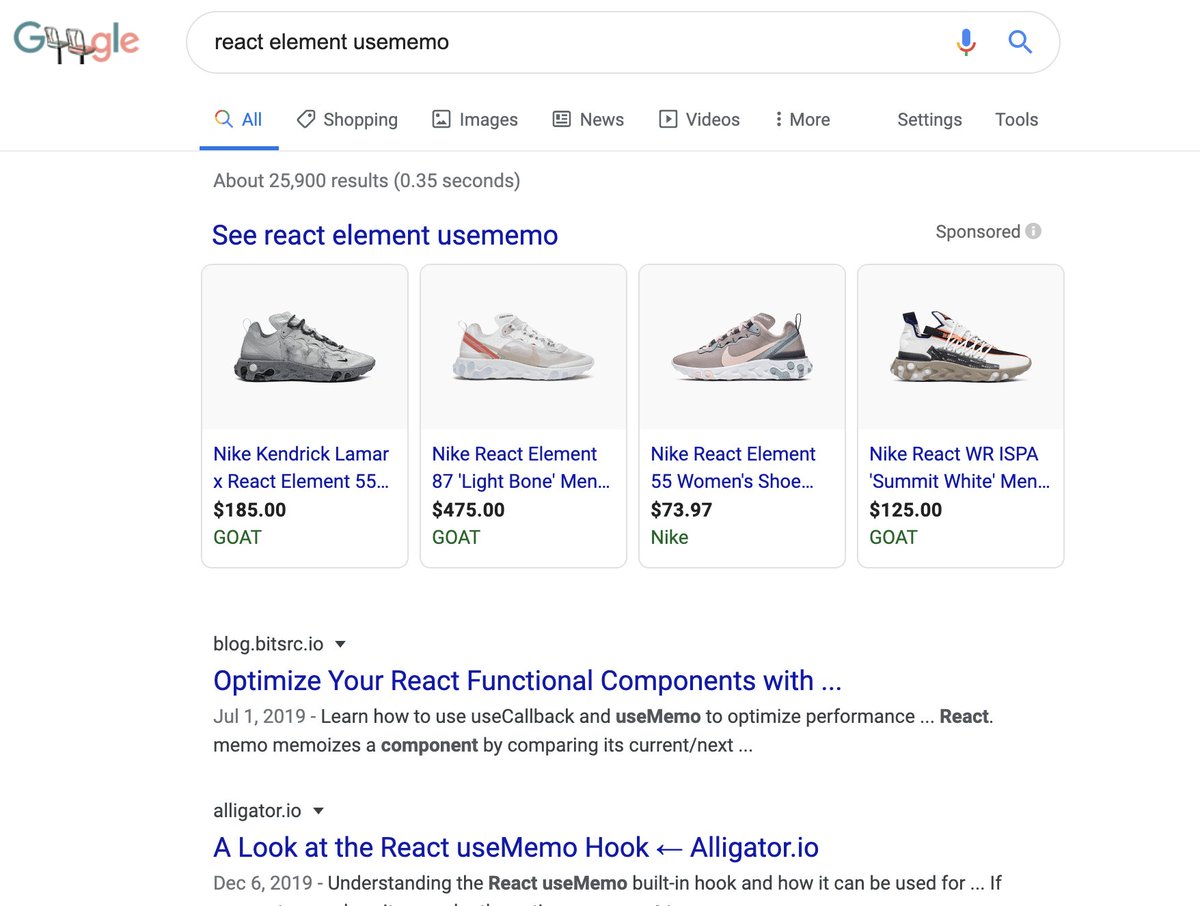Open the Videos tab
1200x906 pixels.
699,120
